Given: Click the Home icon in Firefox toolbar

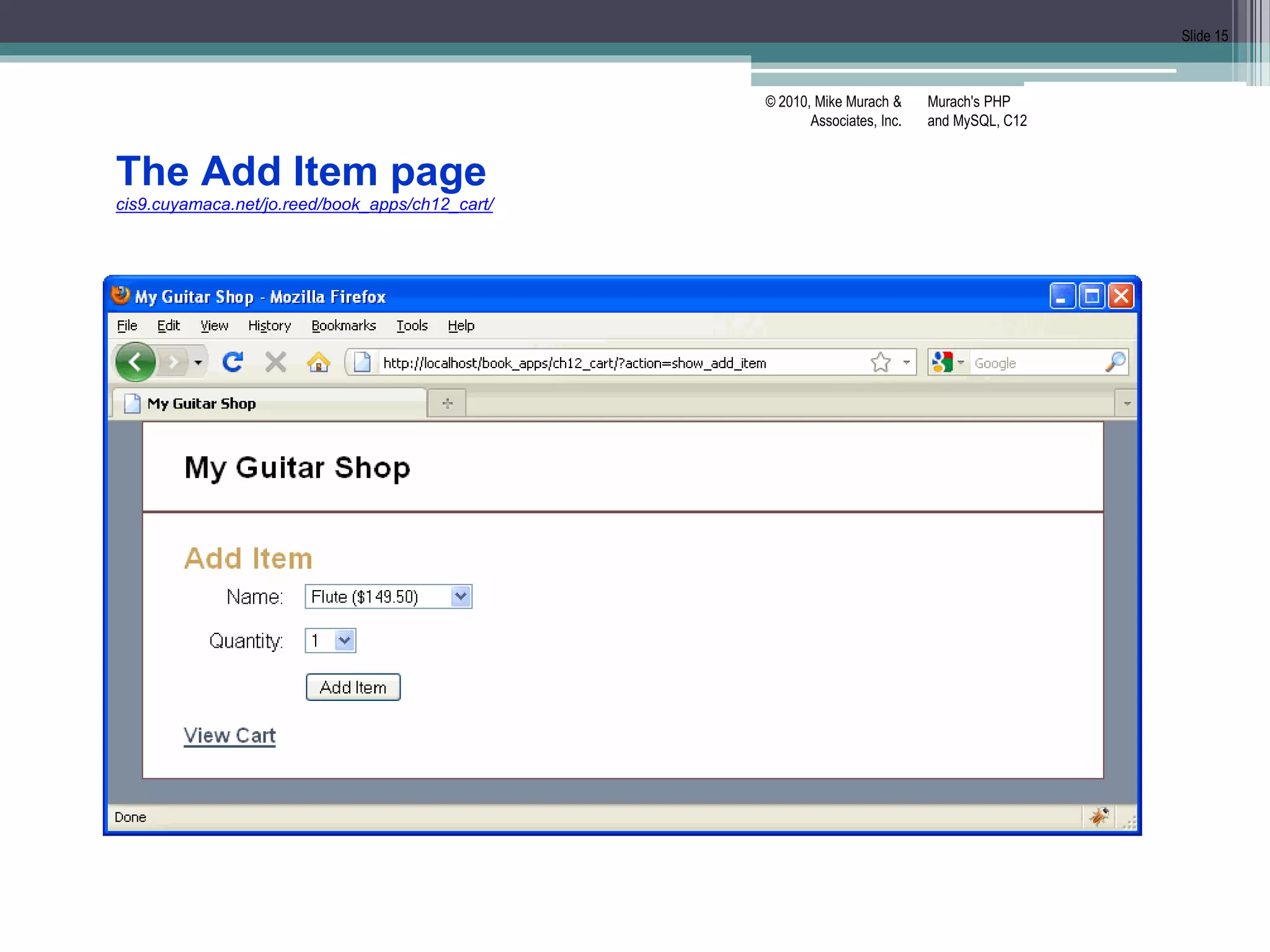Looking at the screenshot, I should [x=319, y=362].
